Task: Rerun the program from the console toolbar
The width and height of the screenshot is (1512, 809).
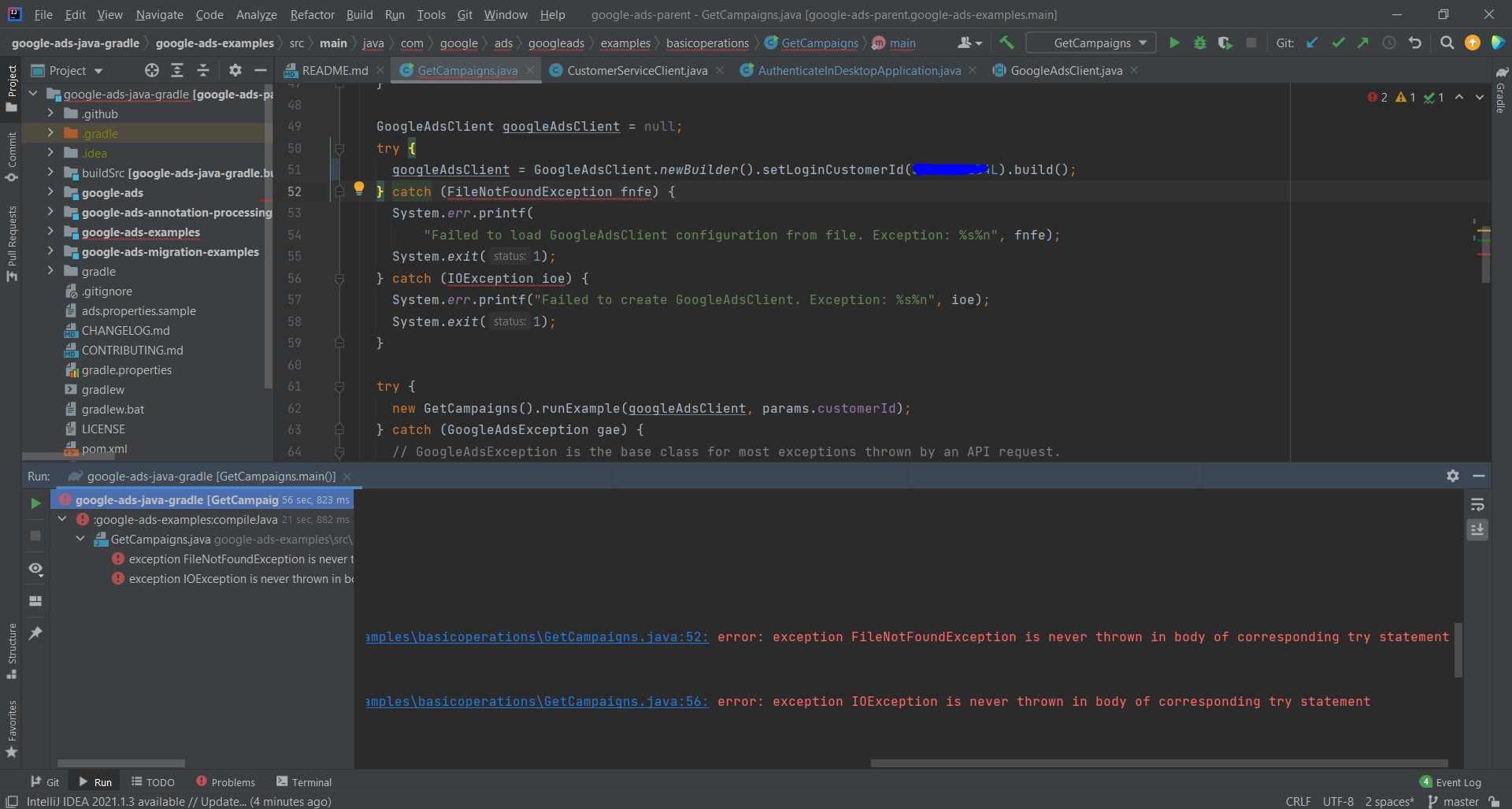Action: (35, 503)
